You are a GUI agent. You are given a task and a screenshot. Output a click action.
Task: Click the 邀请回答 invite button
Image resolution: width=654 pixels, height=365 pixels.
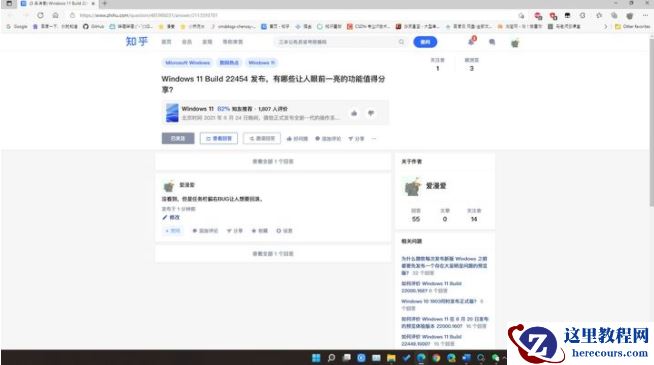point(262,138)
